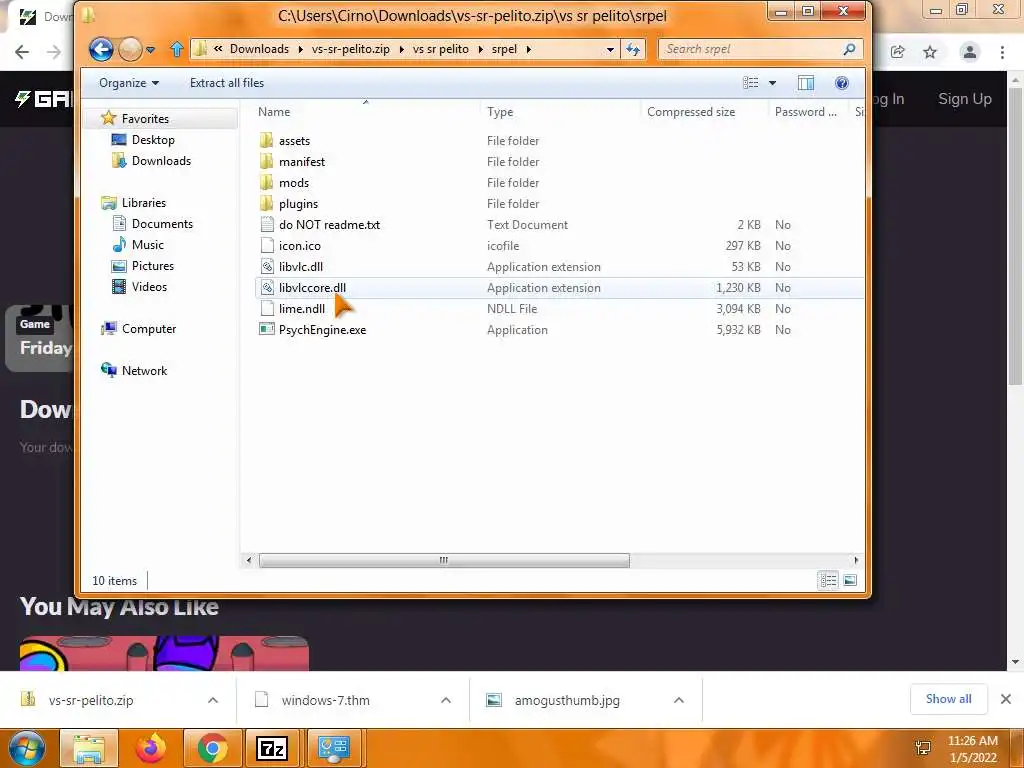Click Show all downloads button

948,699
